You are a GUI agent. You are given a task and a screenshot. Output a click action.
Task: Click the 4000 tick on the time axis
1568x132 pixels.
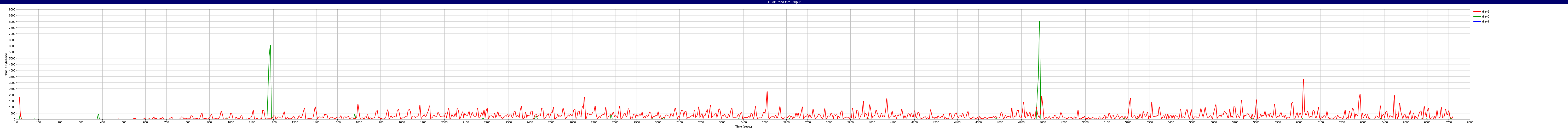coord(872,123)
